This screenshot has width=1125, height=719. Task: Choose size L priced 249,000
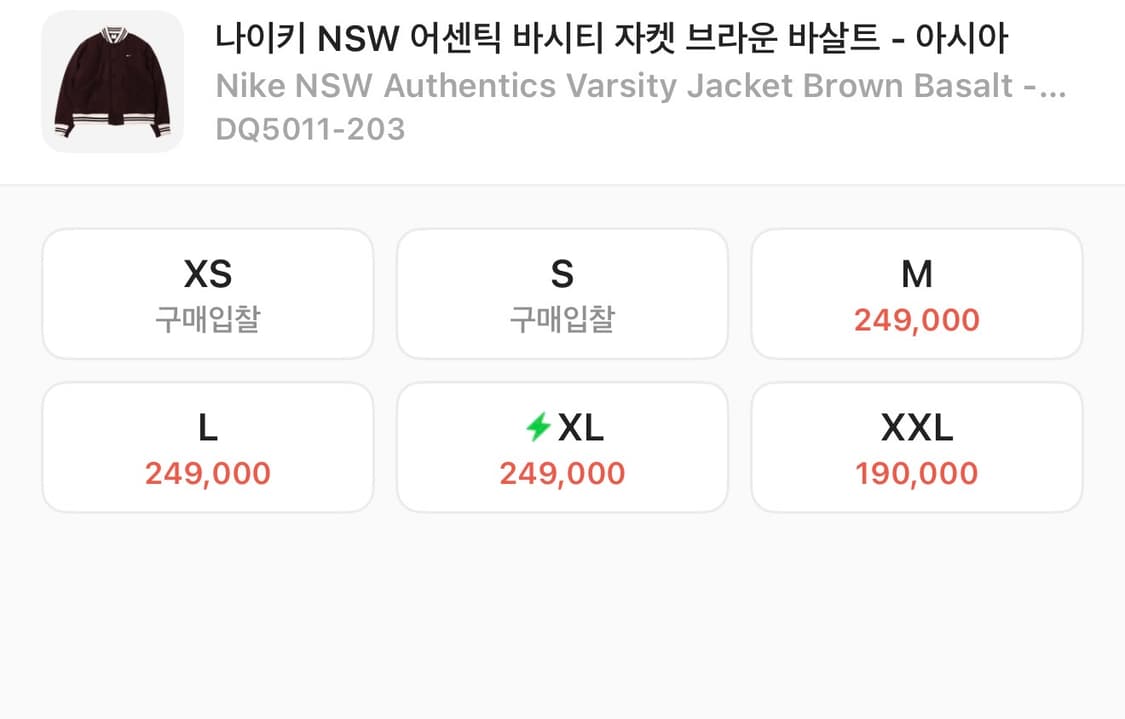tap(207, 446)
